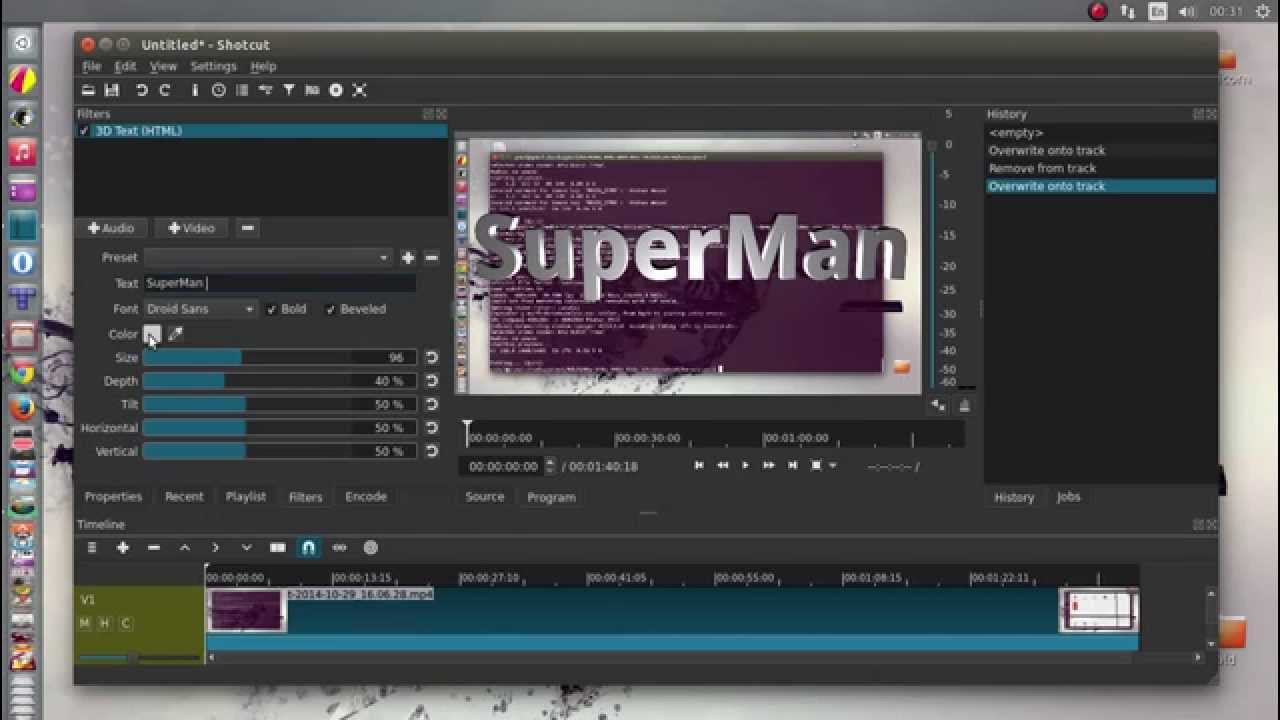Show the Playlist toolbar icon
The height and width of the screenshot is (720, 1280).
click(x=242, y=90)
